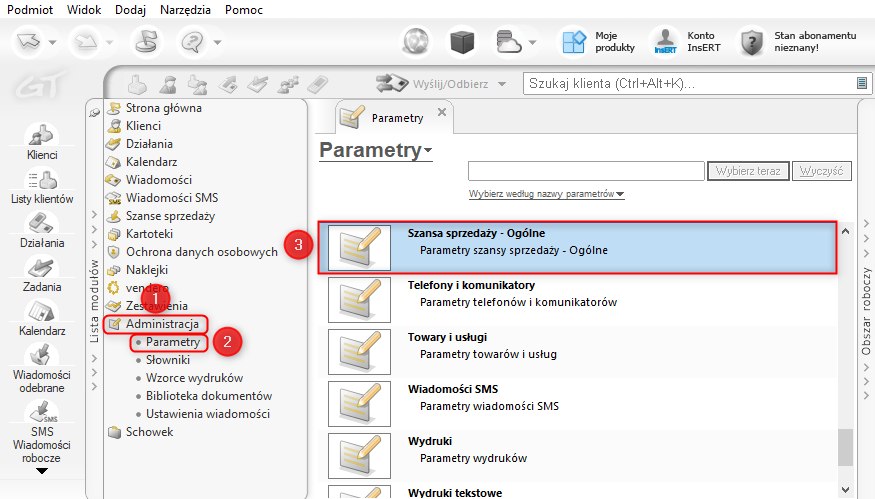
Task: Click the globe icon in top toolbar
Action: click(417, 42)
